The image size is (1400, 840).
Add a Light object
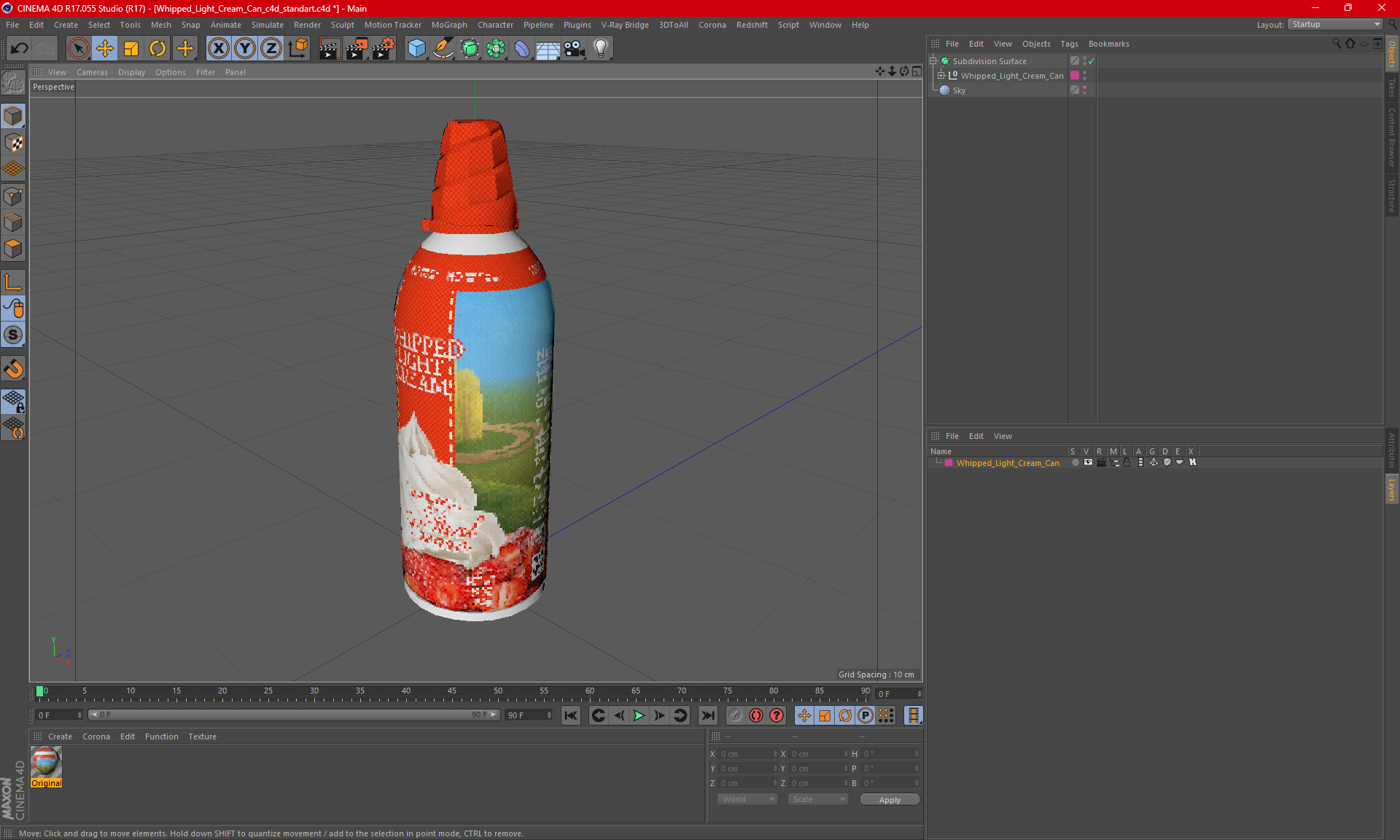(601, 49)
